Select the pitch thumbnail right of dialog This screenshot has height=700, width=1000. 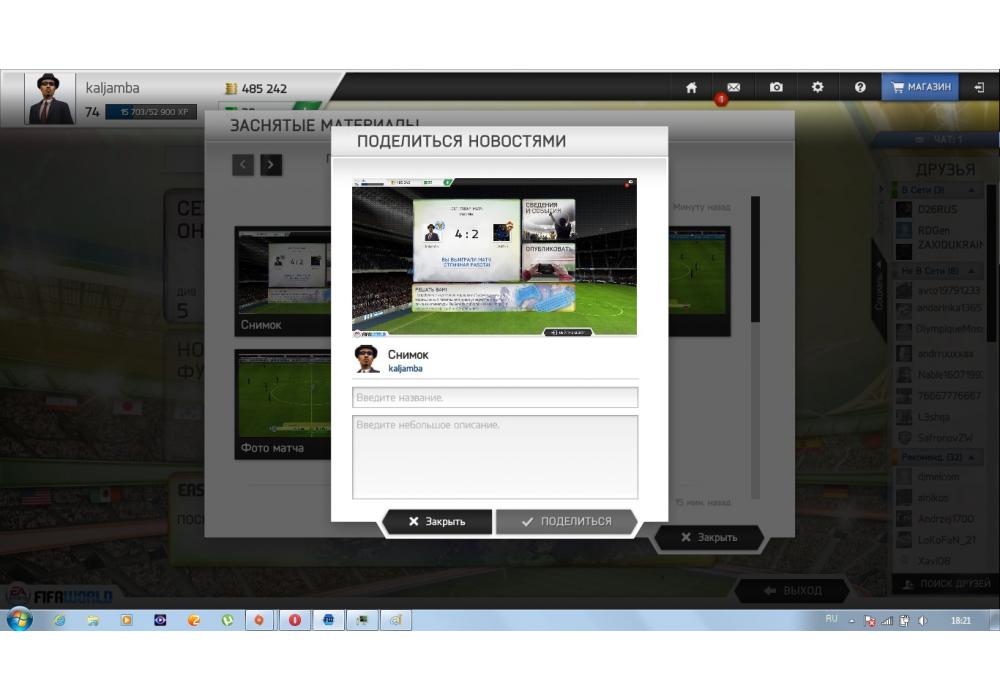[699, 281]
